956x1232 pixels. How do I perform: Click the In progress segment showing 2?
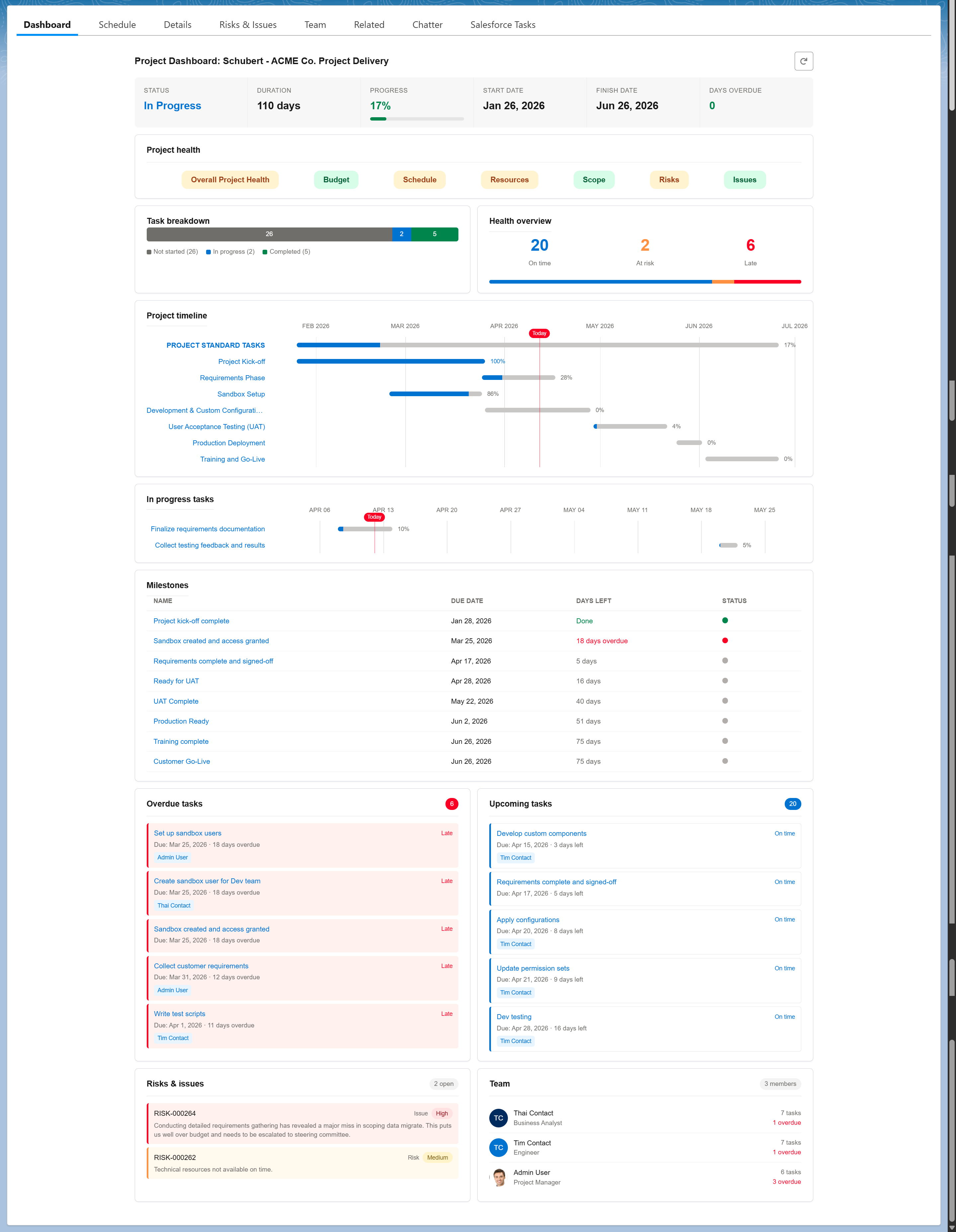(x=402, y=234)
